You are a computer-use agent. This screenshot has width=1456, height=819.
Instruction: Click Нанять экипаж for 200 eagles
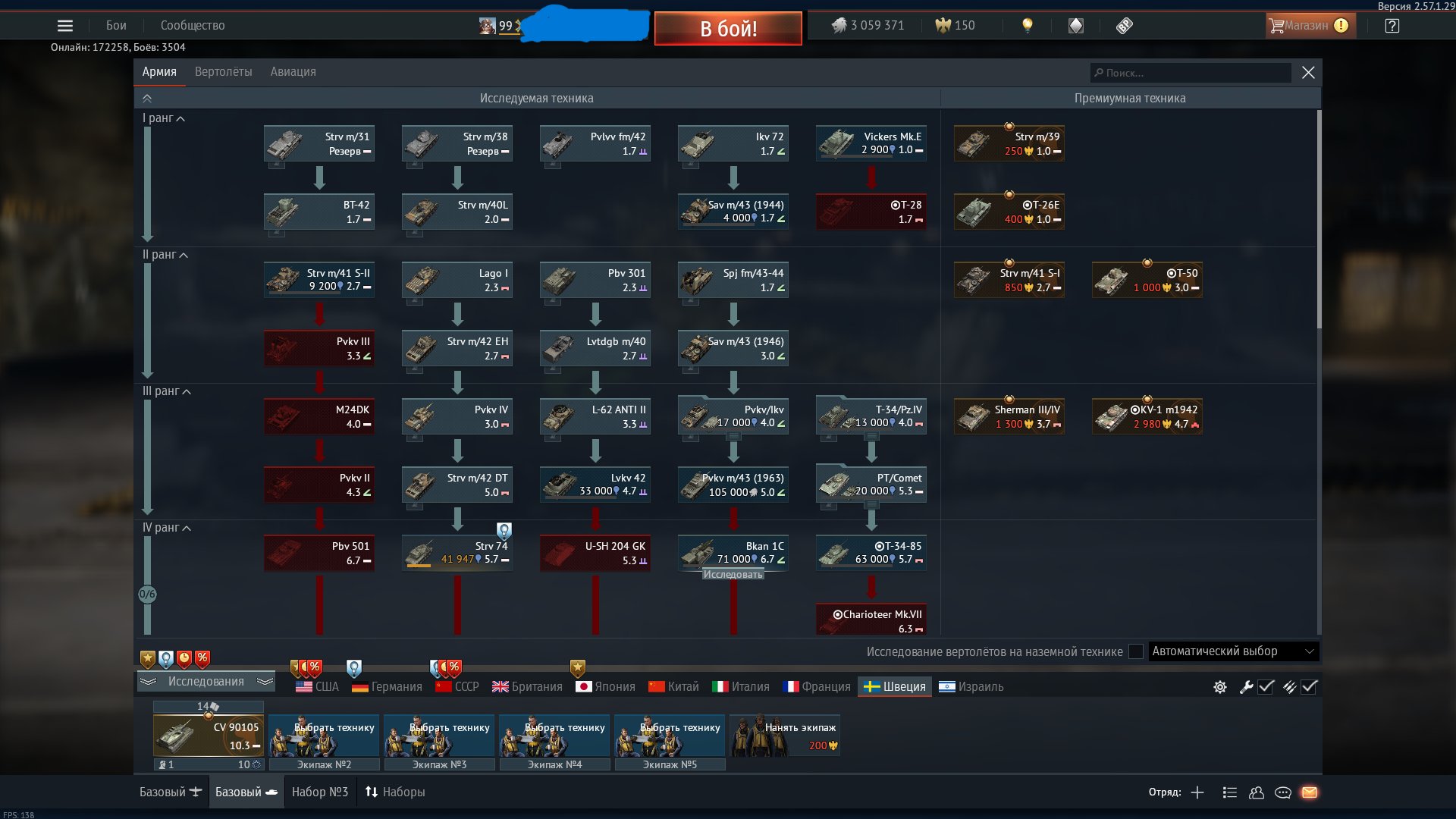[x=785, y=736]
